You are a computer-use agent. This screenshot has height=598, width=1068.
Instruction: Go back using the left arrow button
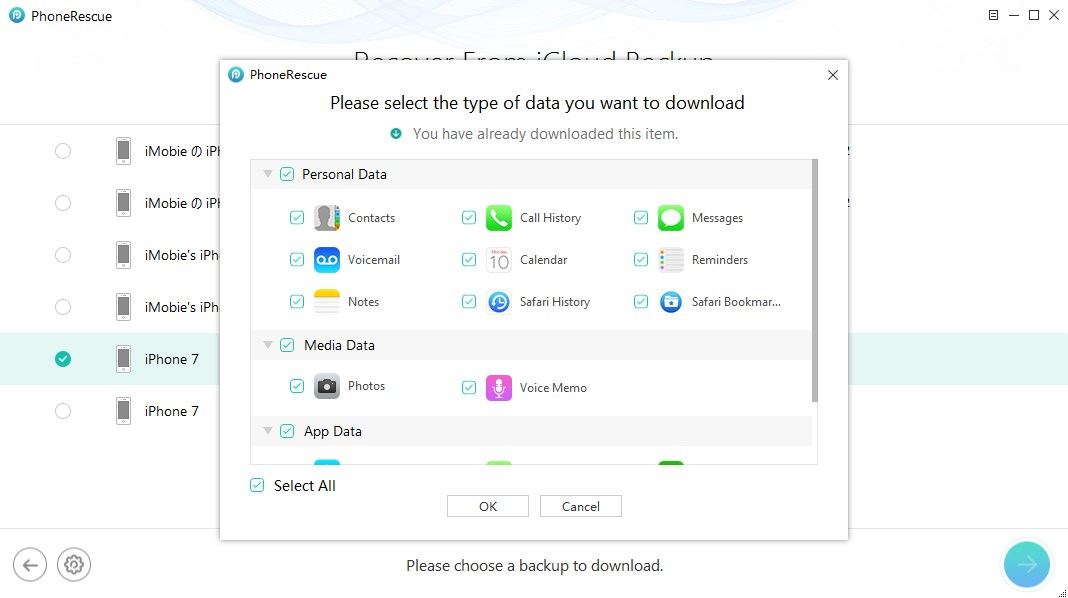coord(30,565)
